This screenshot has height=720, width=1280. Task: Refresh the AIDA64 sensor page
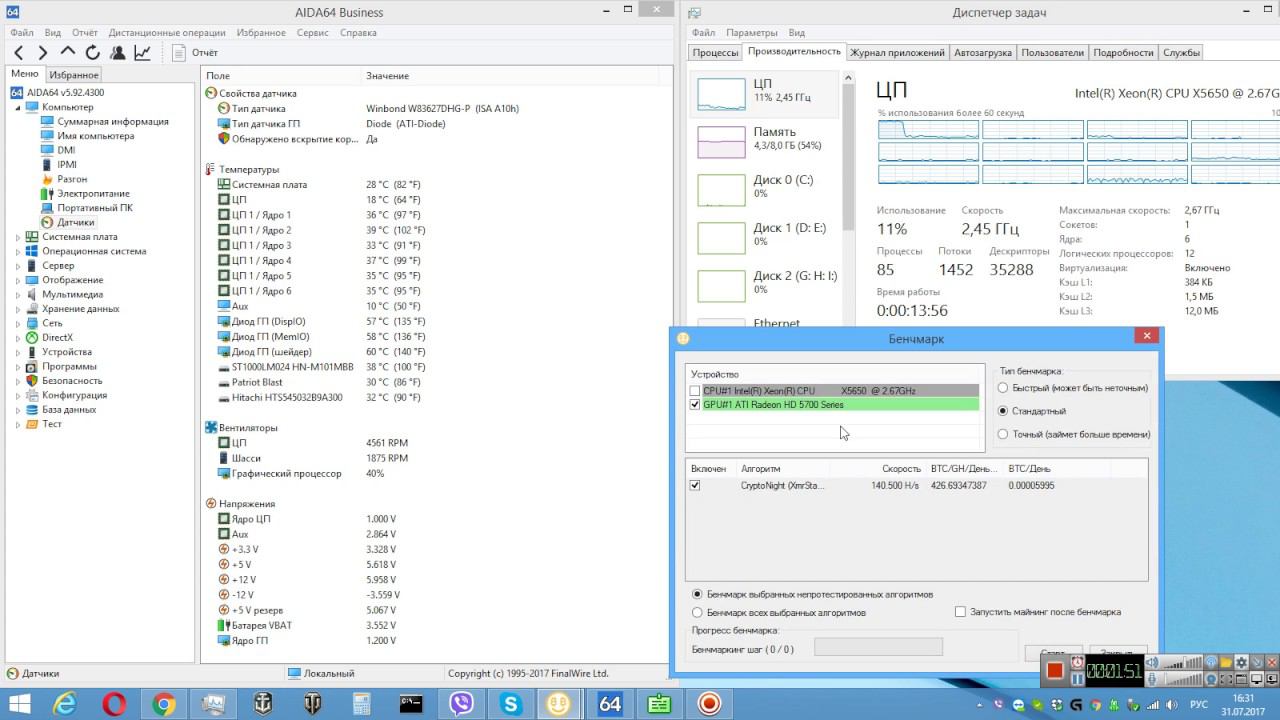pyautogui.click(x=93, y=52)
